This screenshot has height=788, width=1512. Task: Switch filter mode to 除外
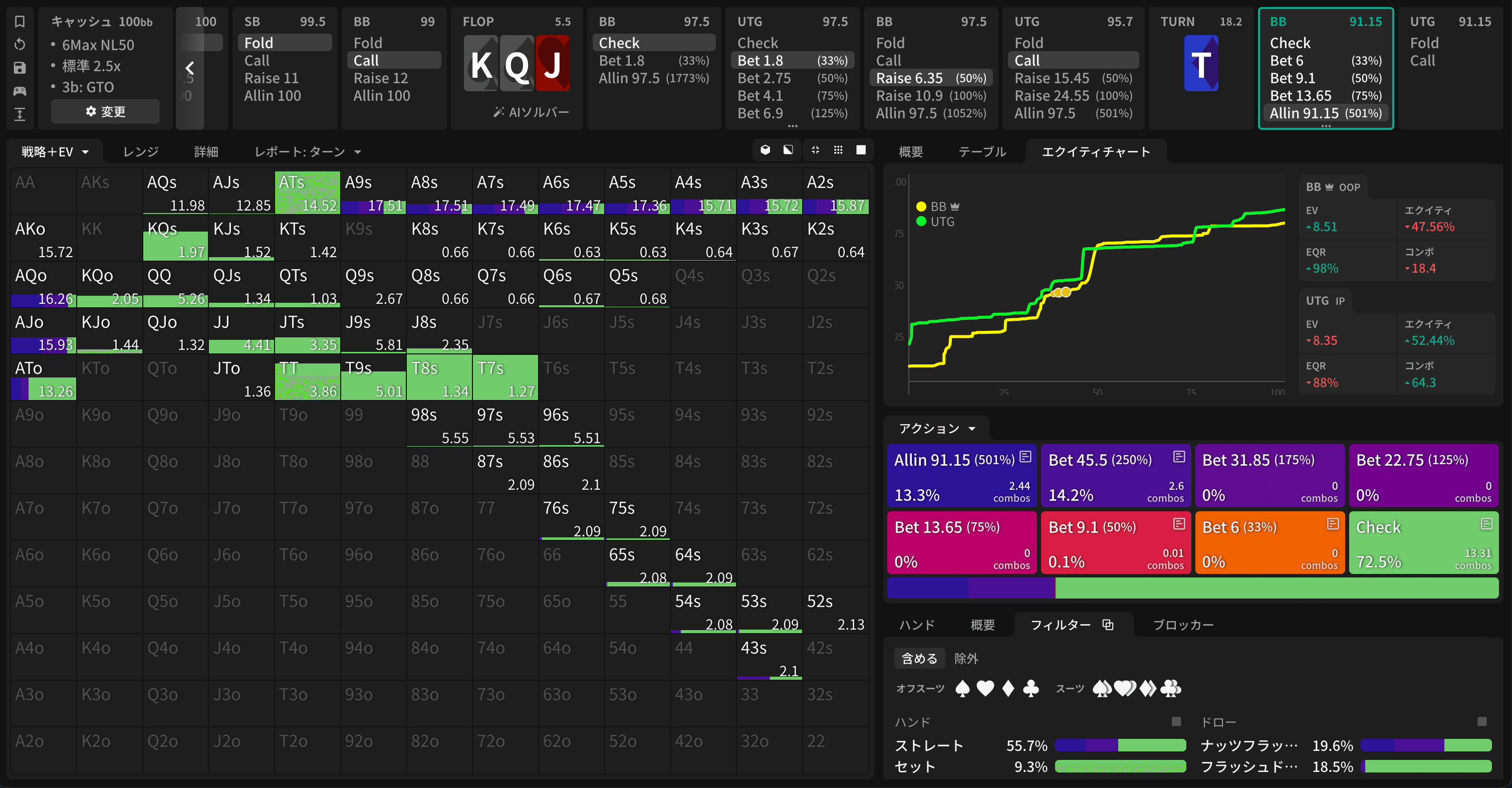pyautogui.click(x=966, y=658)
